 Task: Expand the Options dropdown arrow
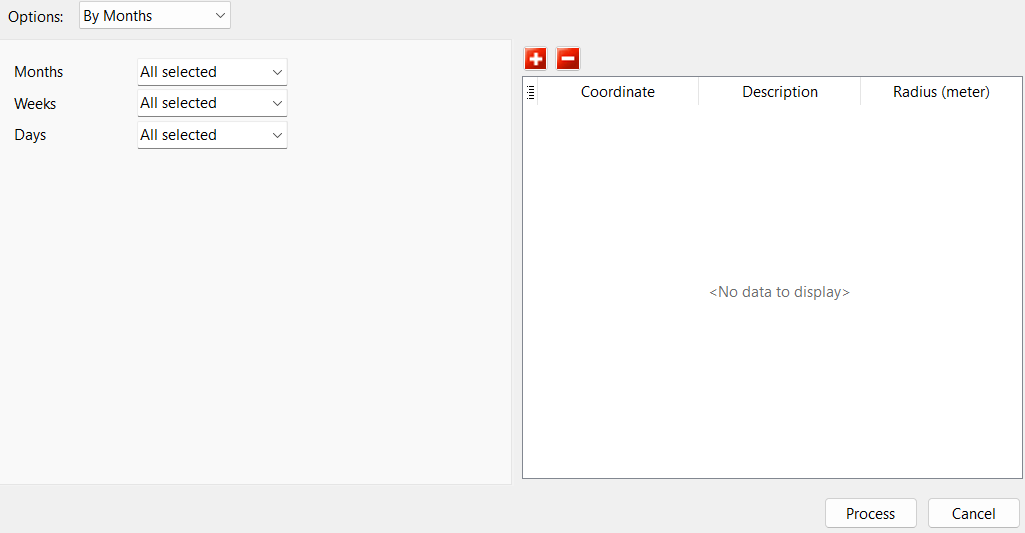pyautogui.click(x=219, y=16)
